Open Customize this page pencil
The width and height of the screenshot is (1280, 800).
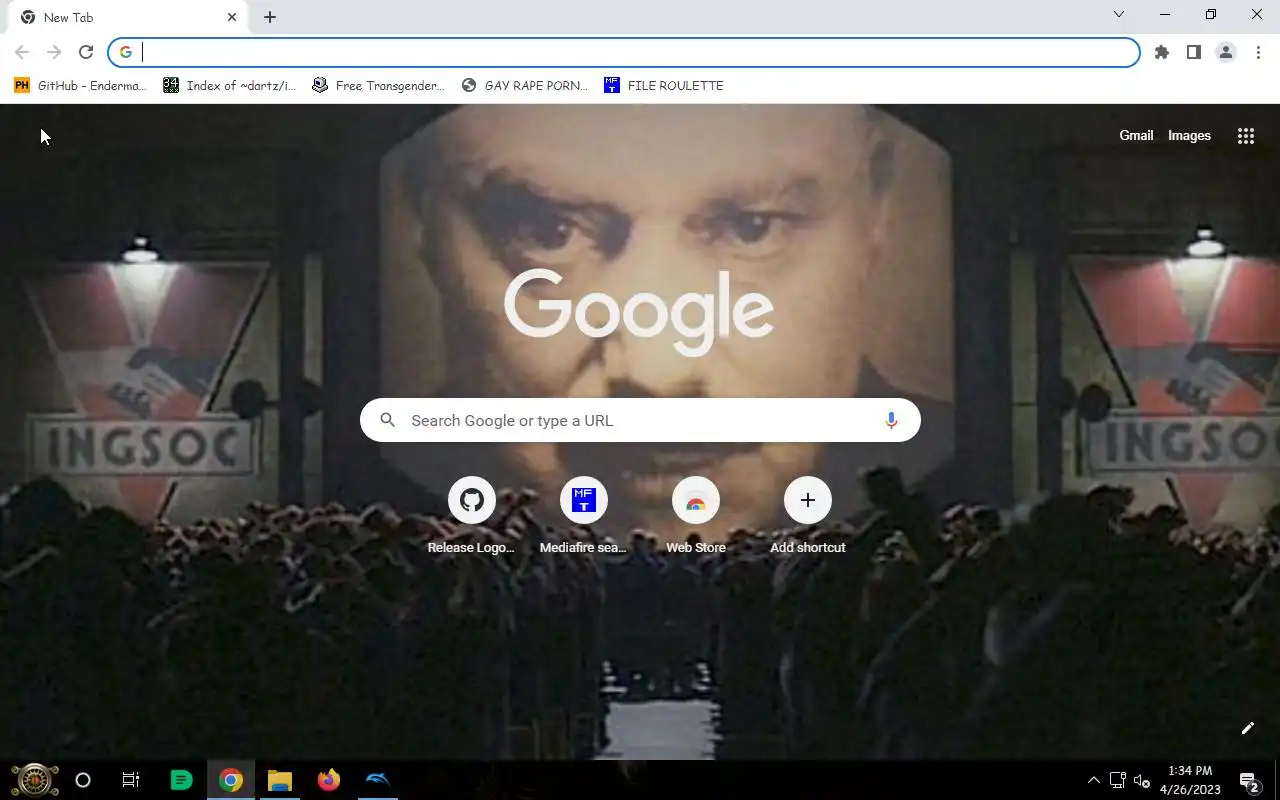1248,728
